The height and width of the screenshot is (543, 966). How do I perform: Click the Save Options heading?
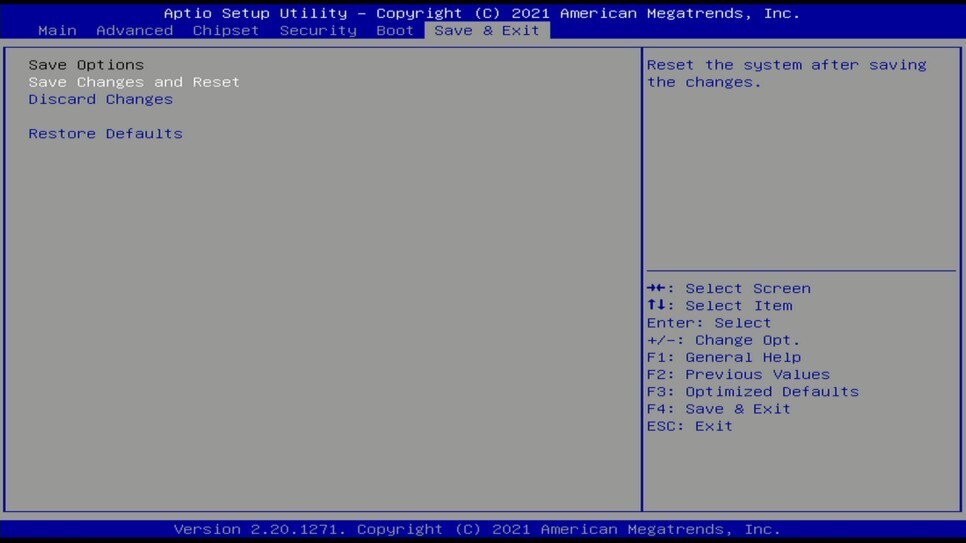click(x=86, y=65)
